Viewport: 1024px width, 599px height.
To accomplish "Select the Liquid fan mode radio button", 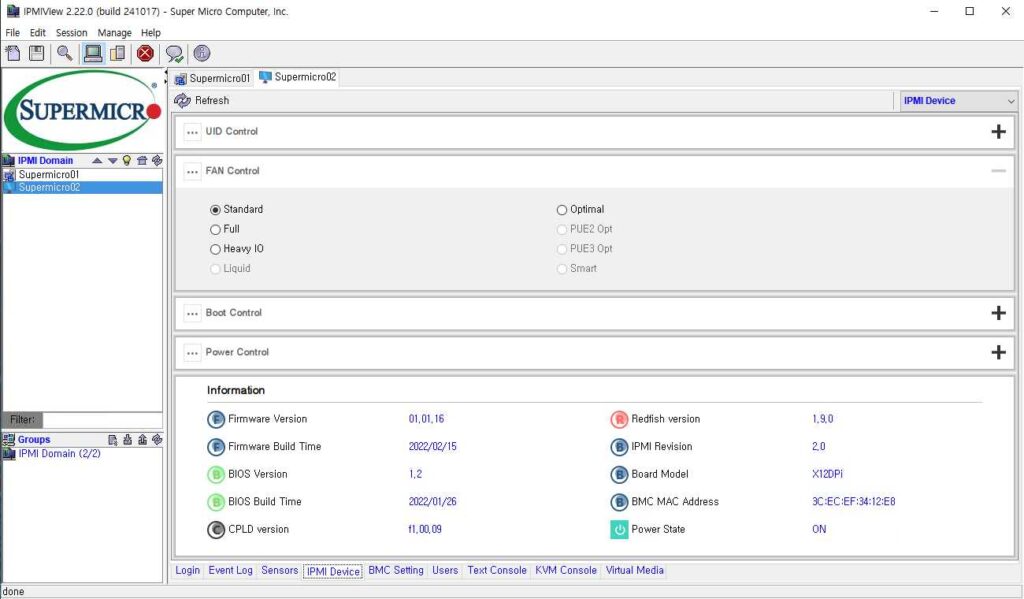I will pos(216,268).
